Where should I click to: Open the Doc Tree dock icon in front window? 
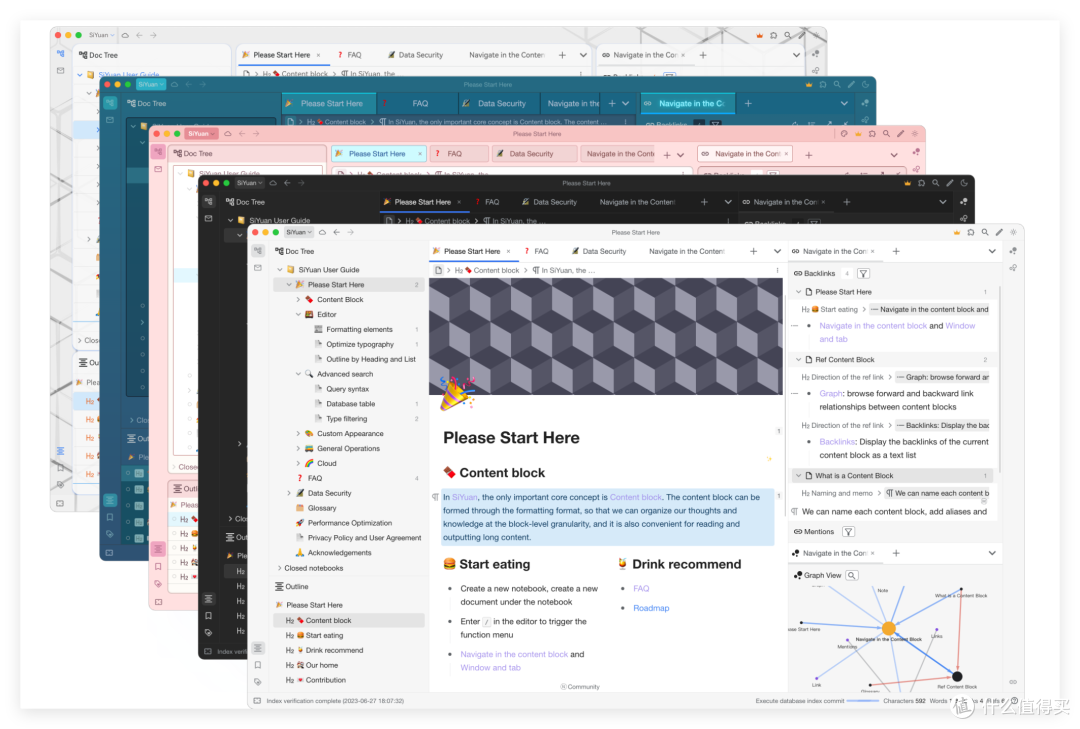(x=258, y=251)
